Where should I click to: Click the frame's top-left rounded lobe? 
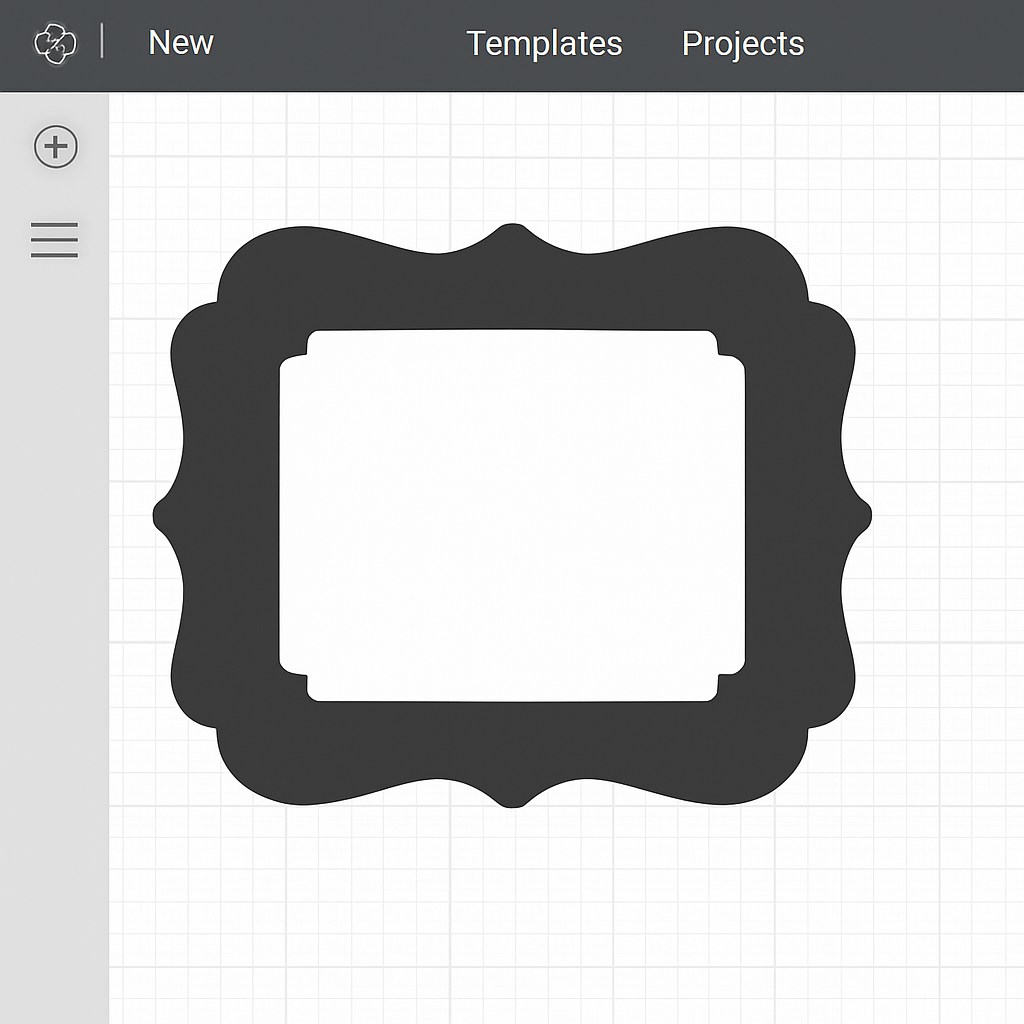255,270
